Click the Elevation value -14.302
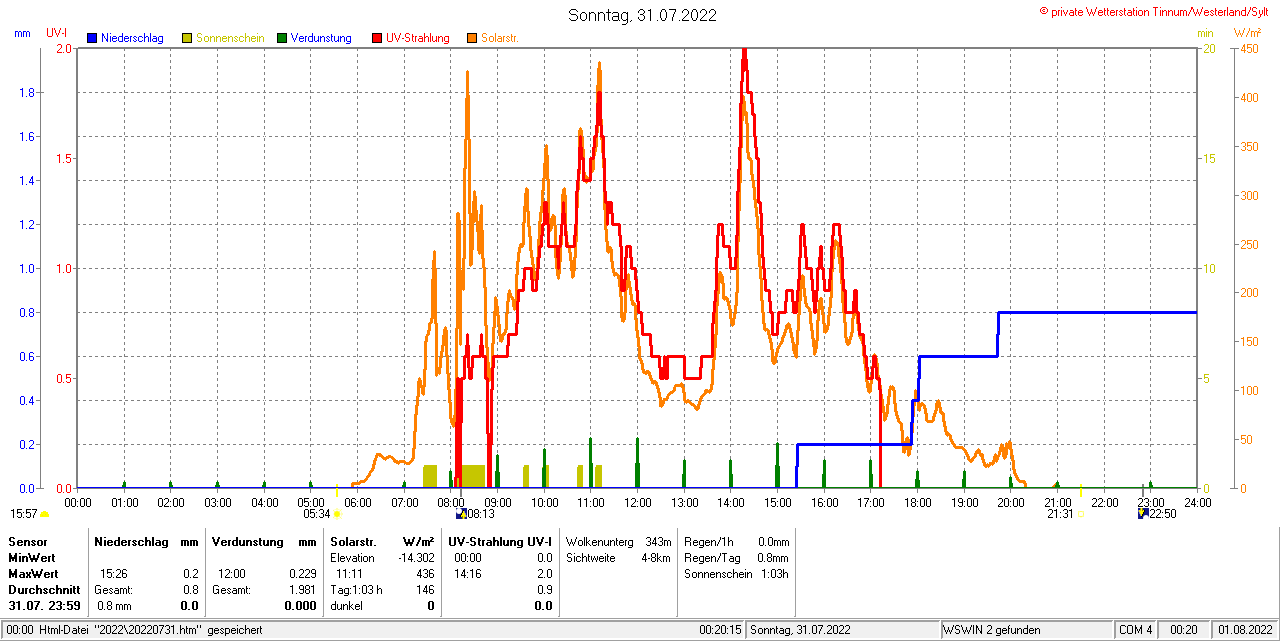Image resolution: width=1280 pixels, height=641 pixels. (x=414, y=557)
